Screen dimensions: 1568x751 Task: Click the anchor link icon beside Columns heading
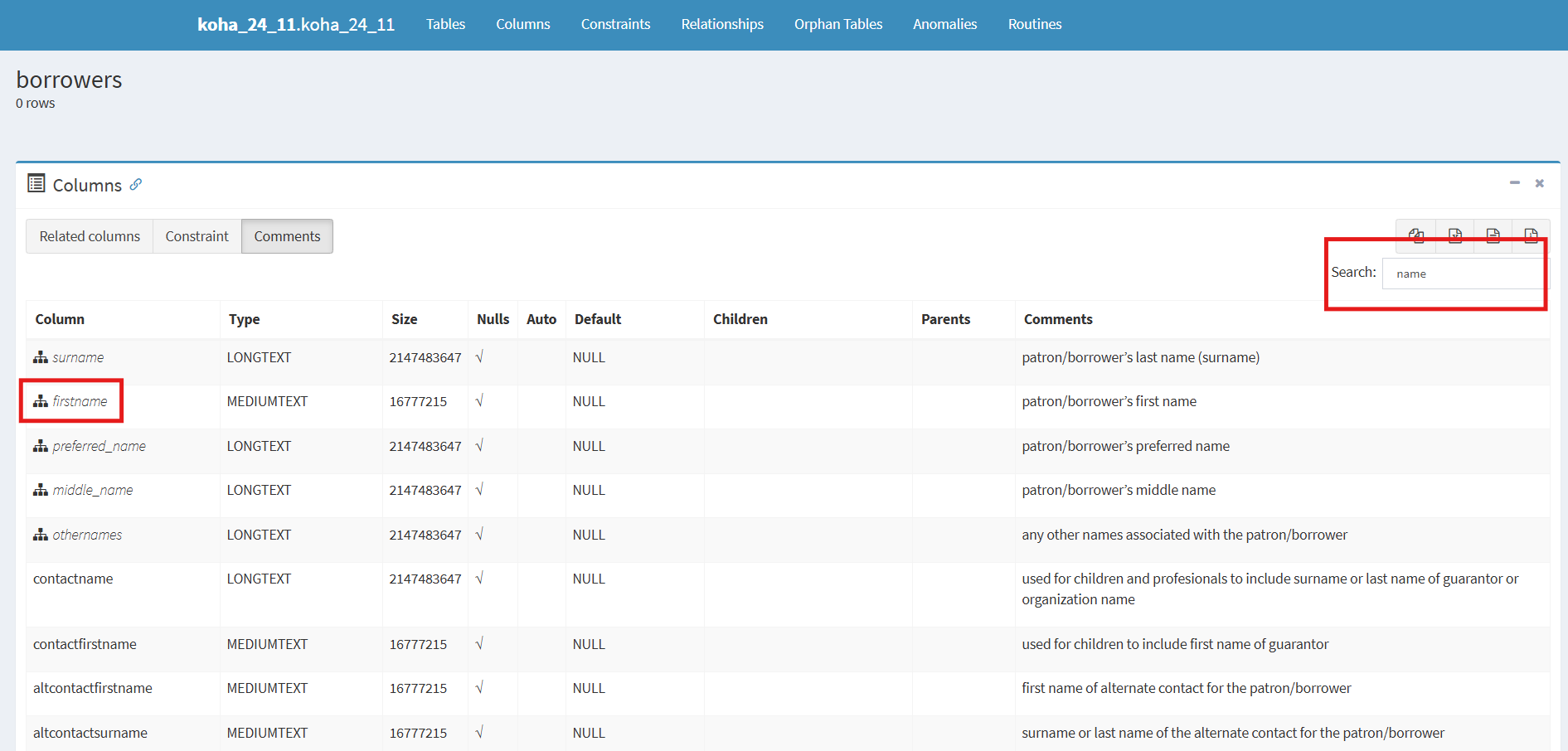point(136,184)
